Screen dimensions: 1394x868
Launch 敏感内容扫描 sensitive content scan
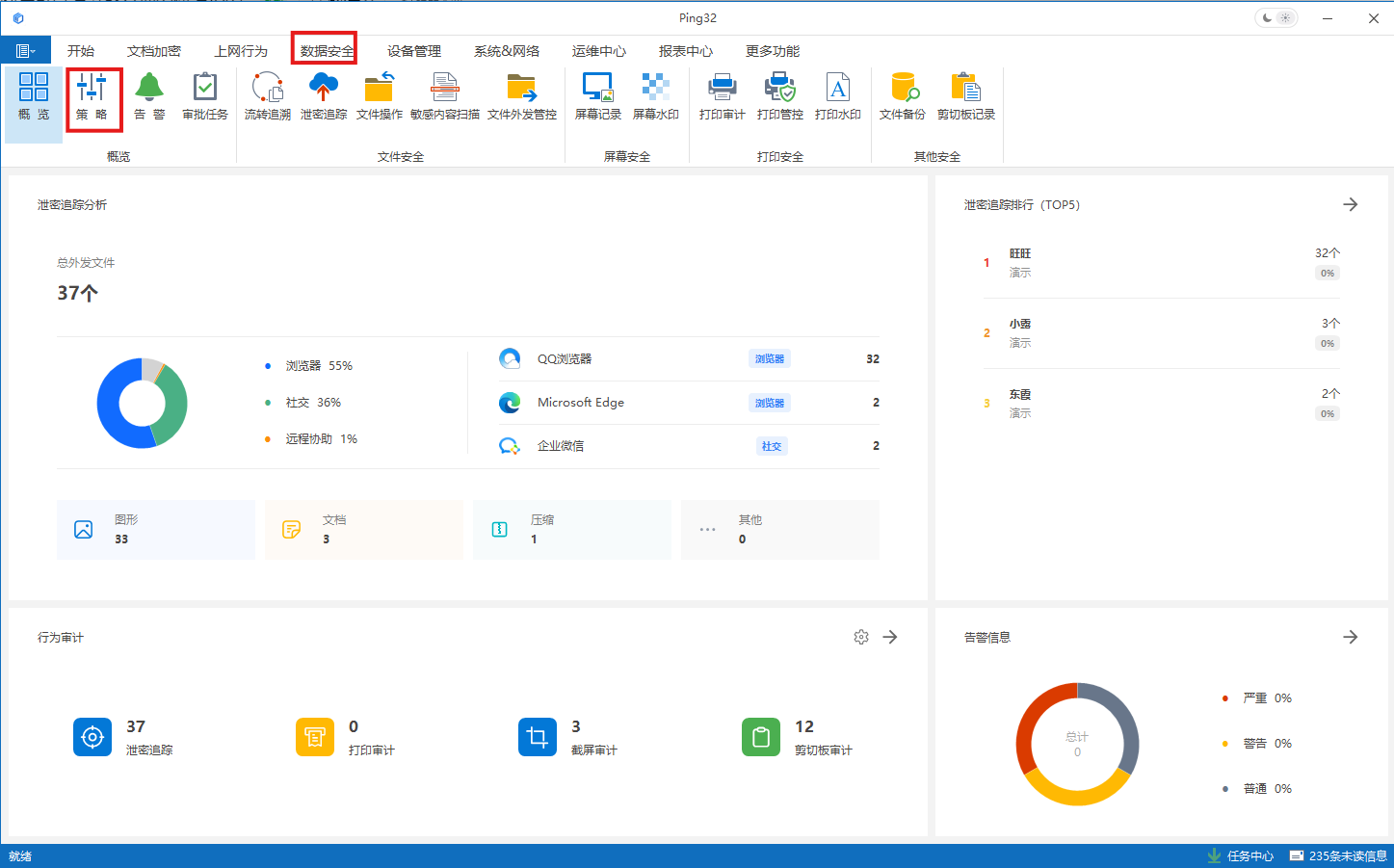click(x=444, y=96)
